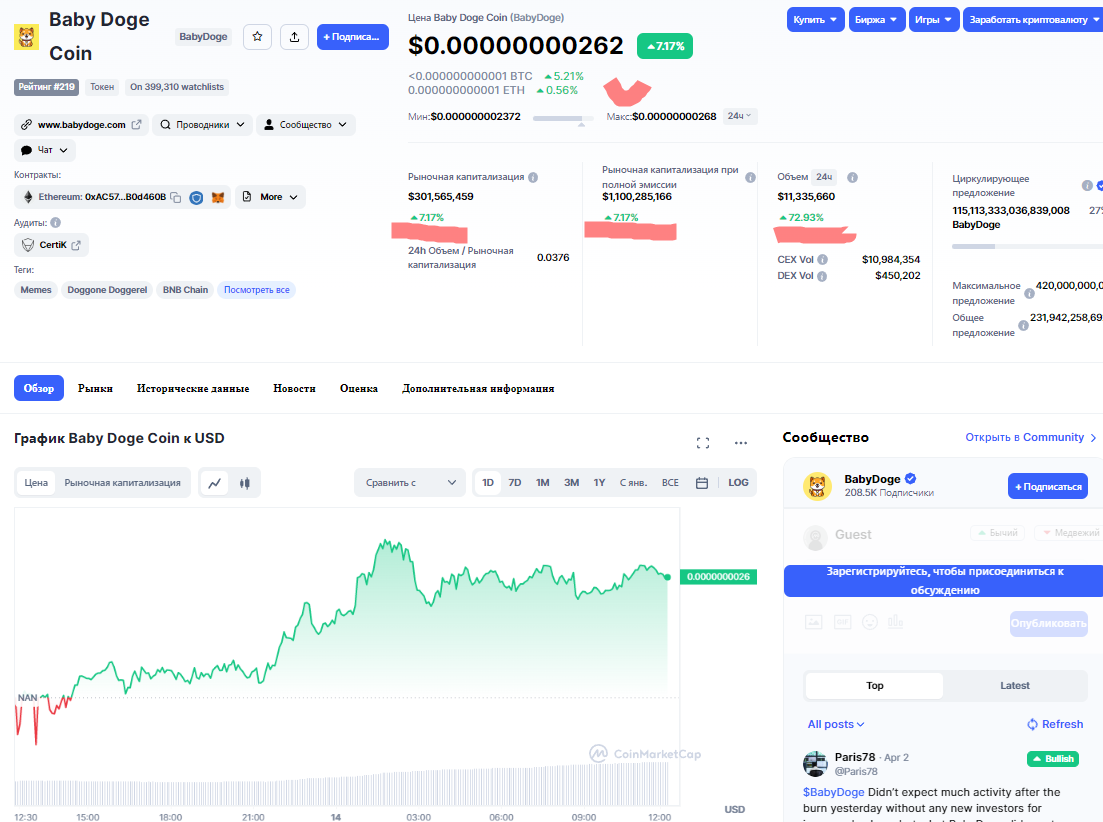Click register to join discussion banner
The width and height of the screenshot is (1103, 822).
point(944,581)
